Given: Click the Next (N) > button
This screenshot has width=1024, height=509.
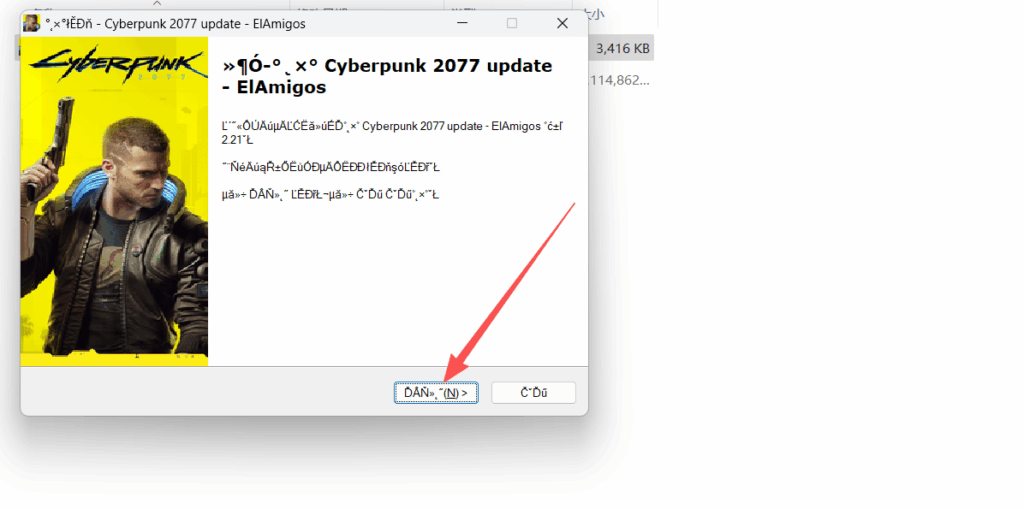Looking at the screenshot, I should pos(436,393).
